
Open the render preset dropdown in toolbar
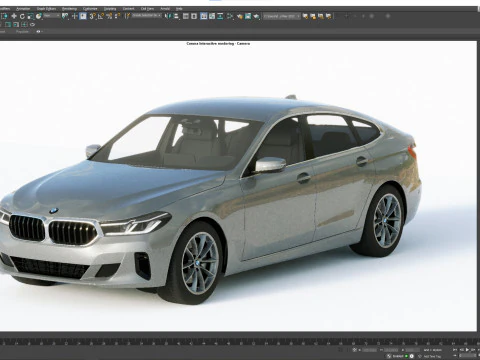[282, 16]
